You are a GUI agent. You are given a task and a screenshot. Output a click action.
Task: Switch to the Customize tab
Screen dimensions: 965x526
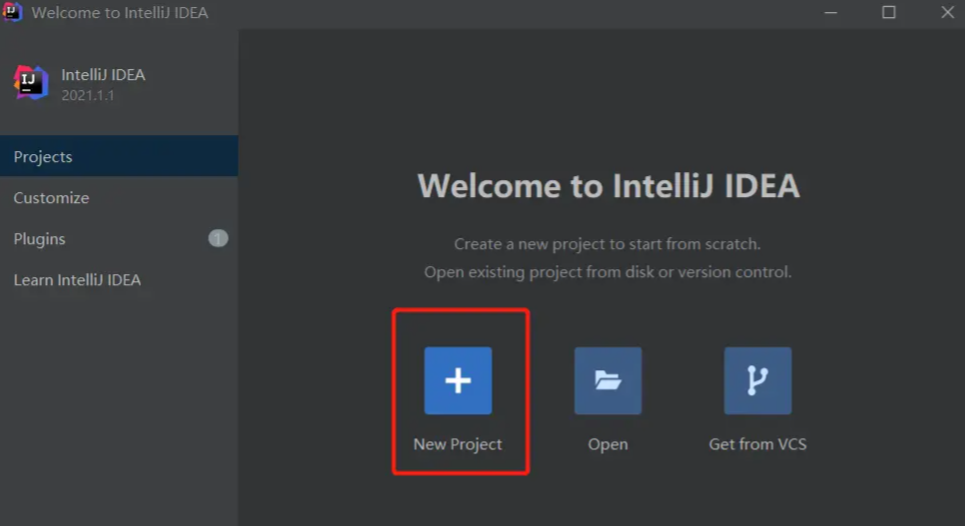point(119,197)
